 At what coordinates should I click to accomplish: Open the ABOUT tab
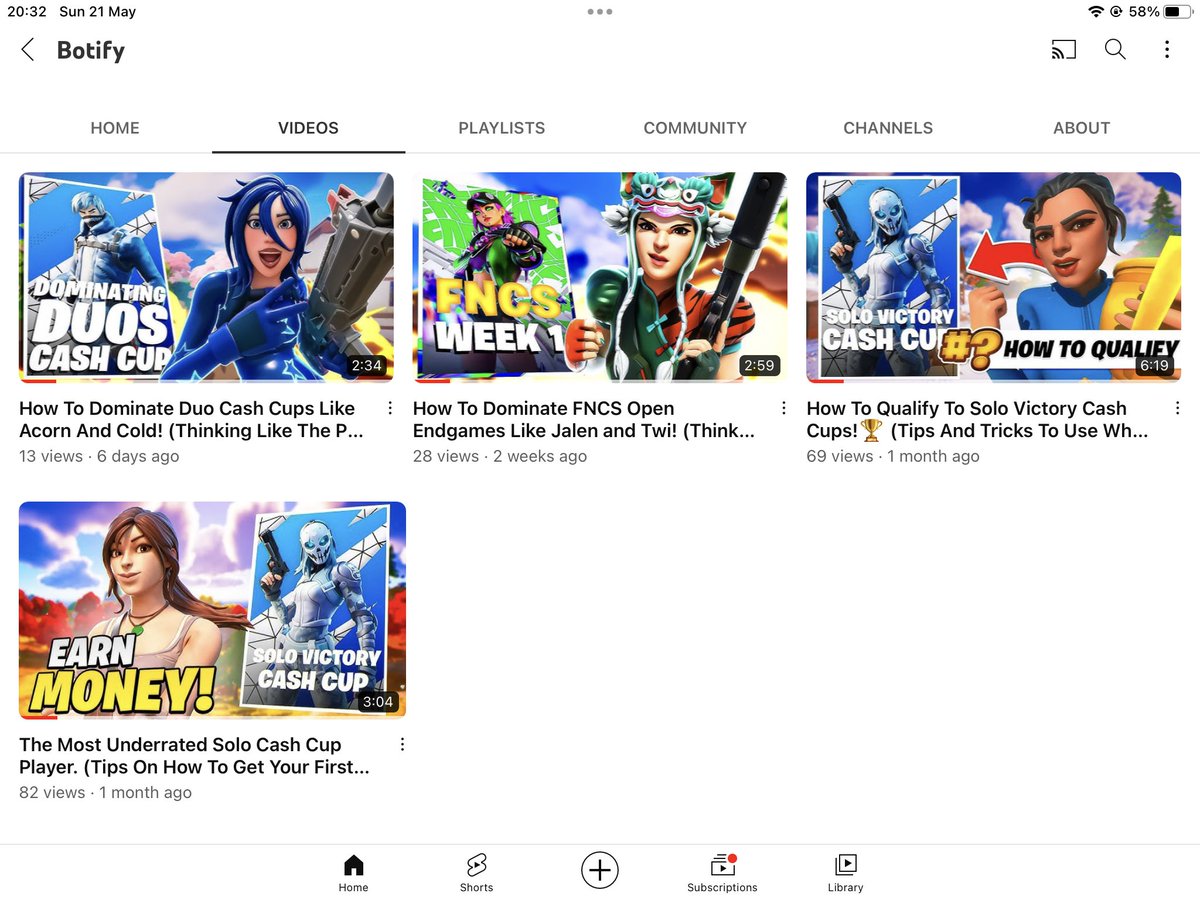click(x=1082, y=128)
